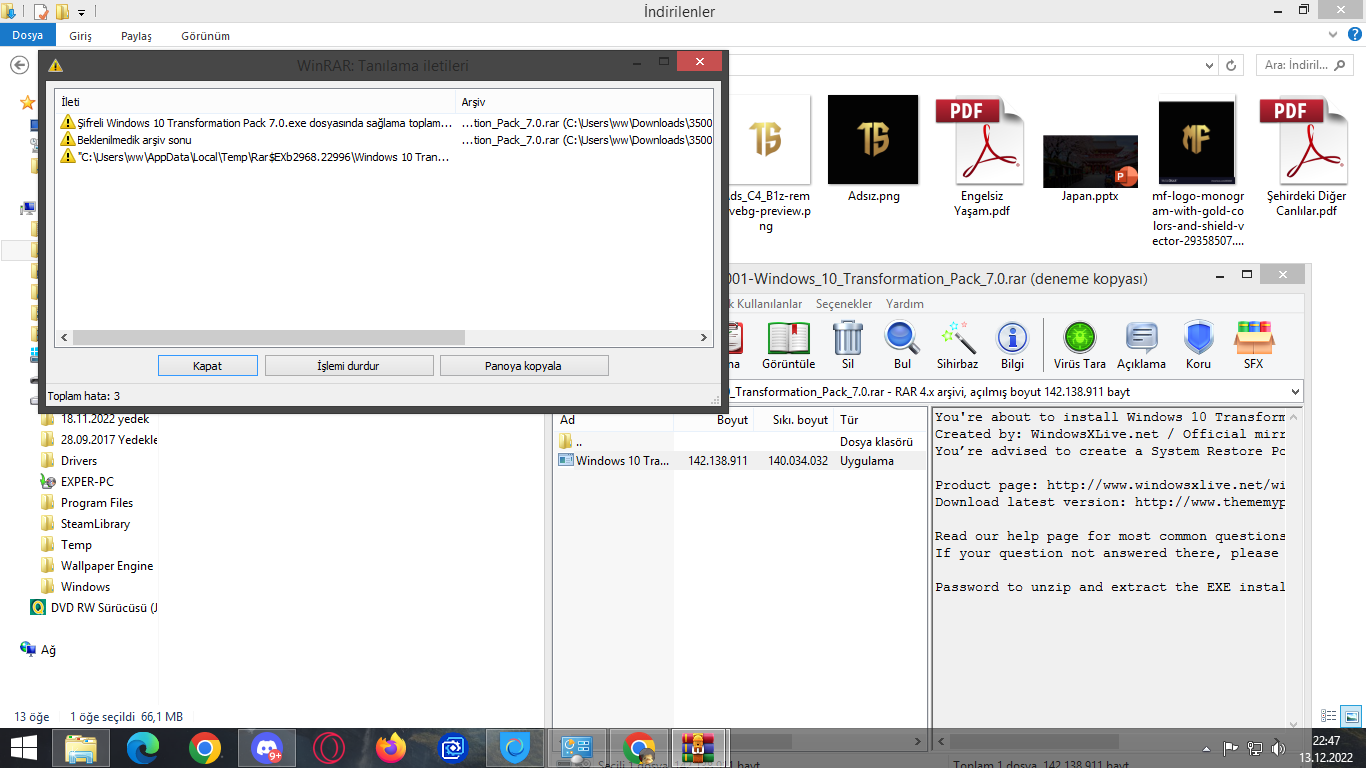The height and width of the screenshot is (768, 1366).
Task: Click the volume speaker icon in system tray
Action: click(x=1278, y=748)
